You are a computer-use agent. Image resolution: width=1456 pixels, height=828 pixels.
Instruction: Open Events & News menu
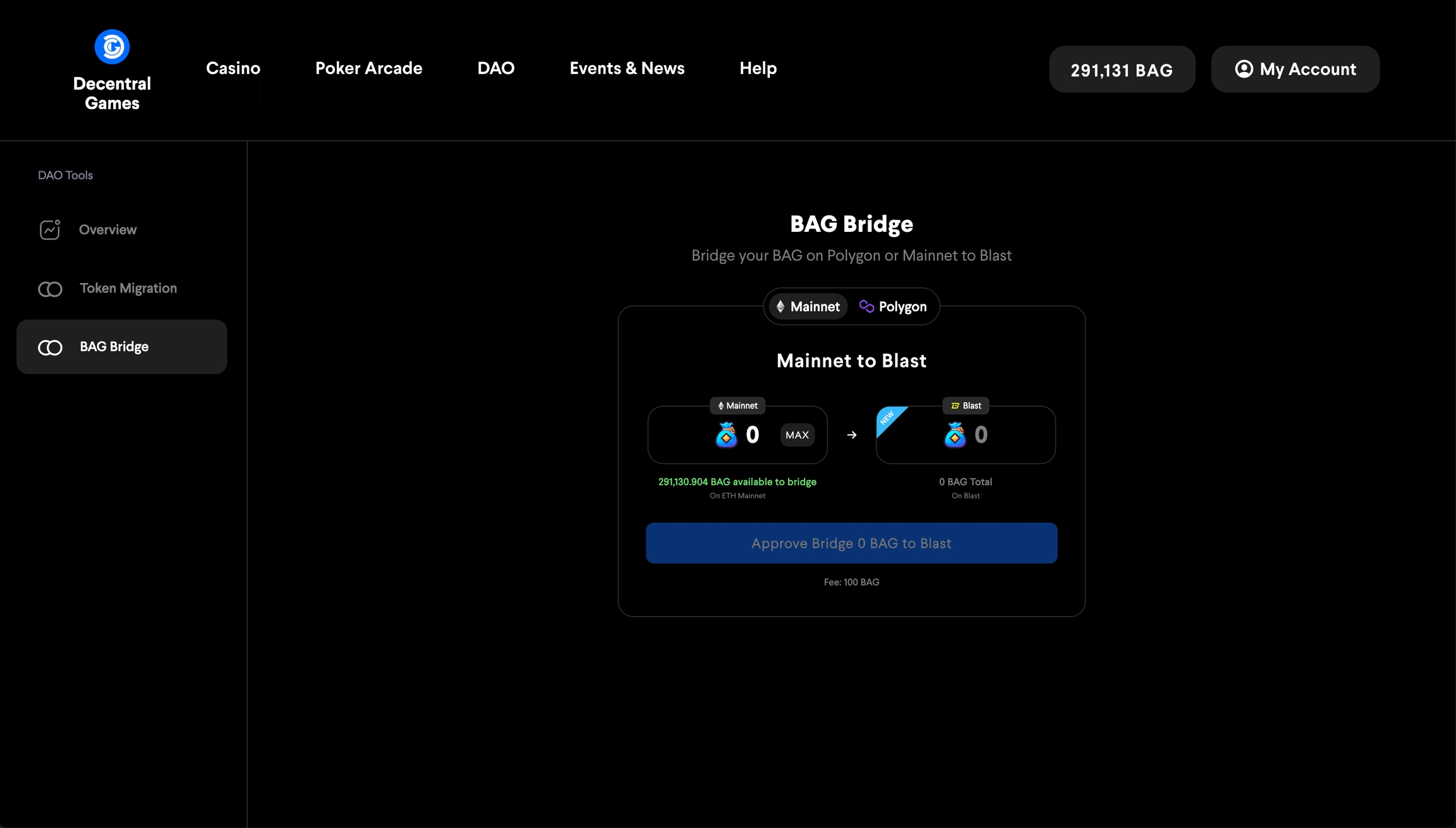click(627, 68)
